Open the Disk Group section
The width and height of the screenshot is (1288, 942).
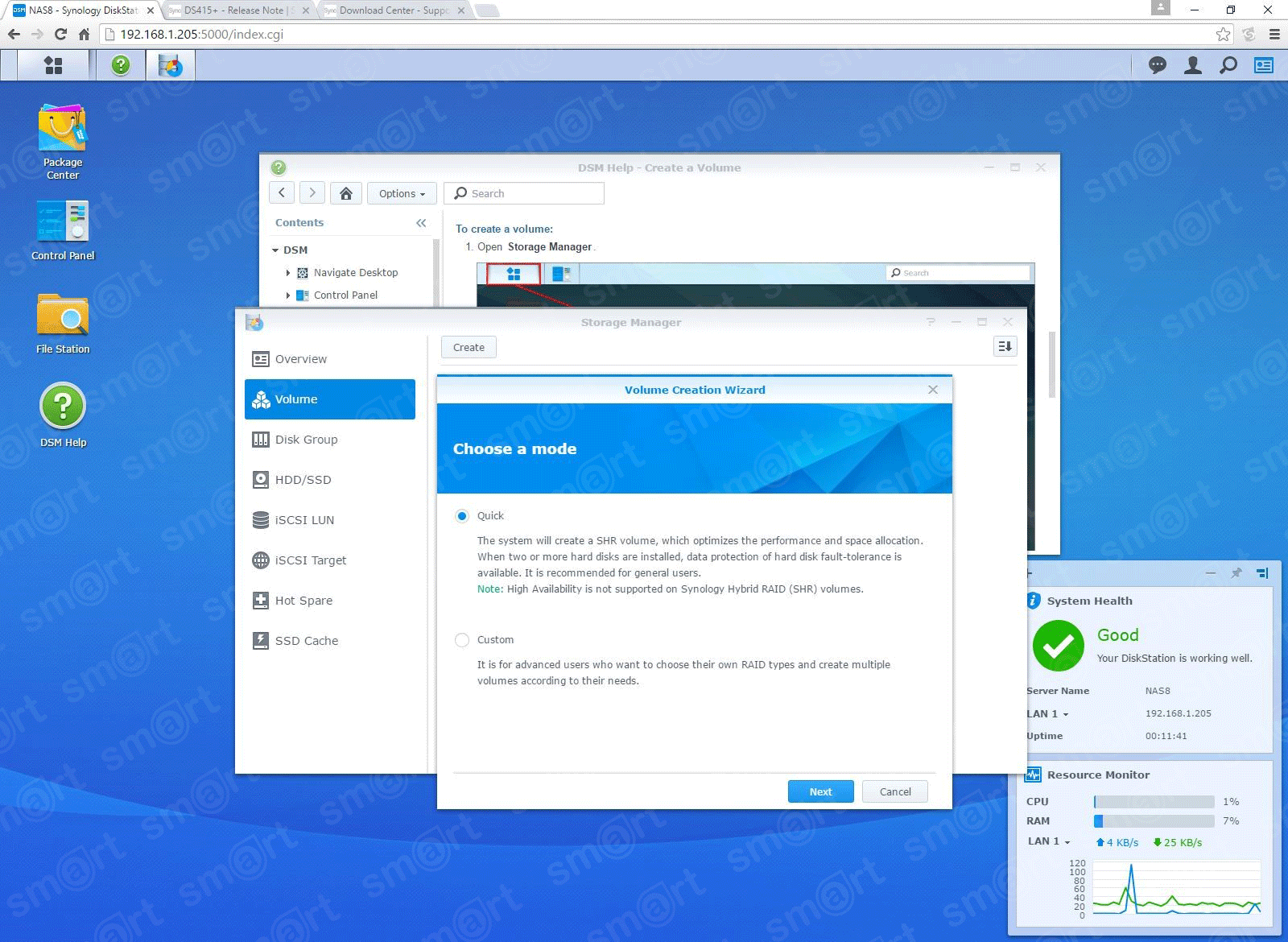pyautogui.click(x=330, y=440)
